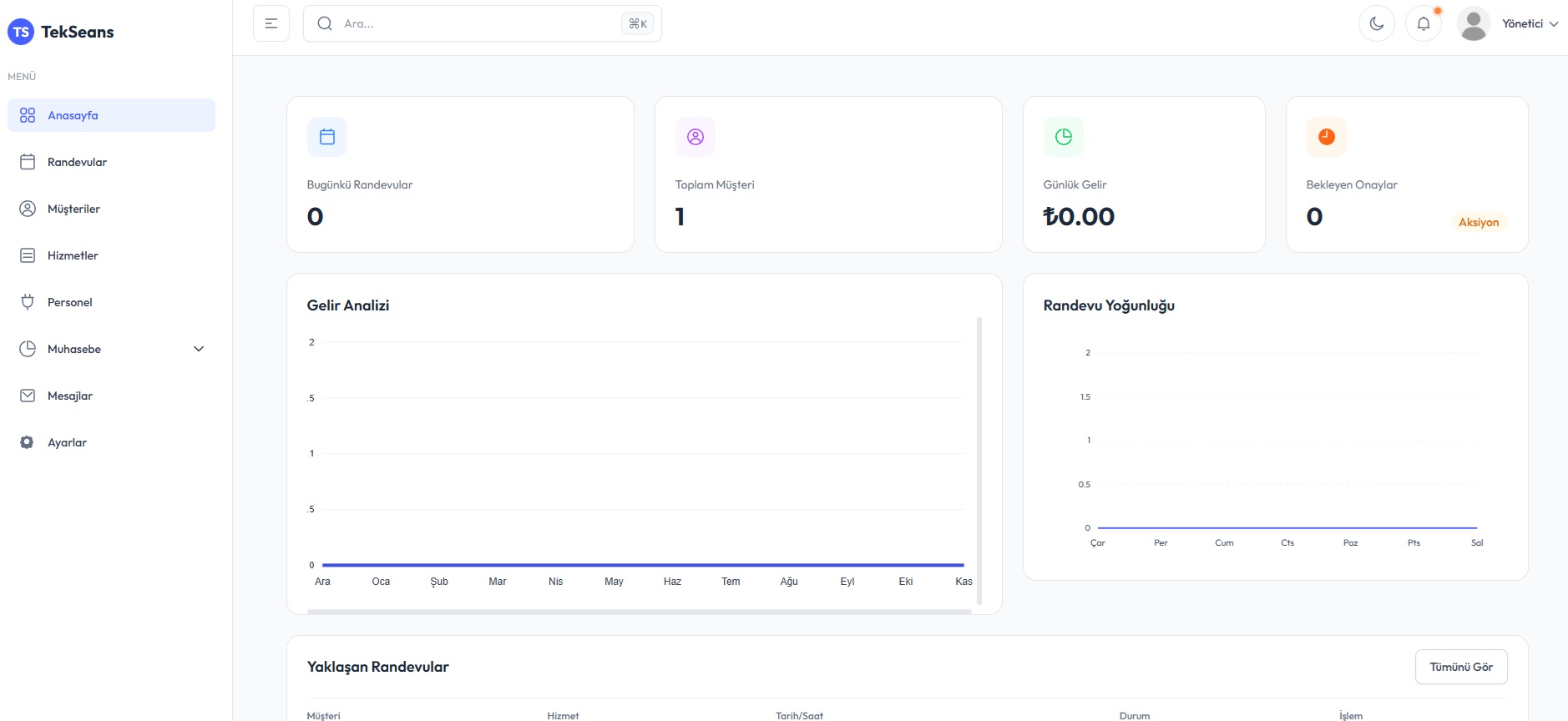Click the Gelir Analizi vertical scrollbar

pyautogui.click(x=979, y=459)
